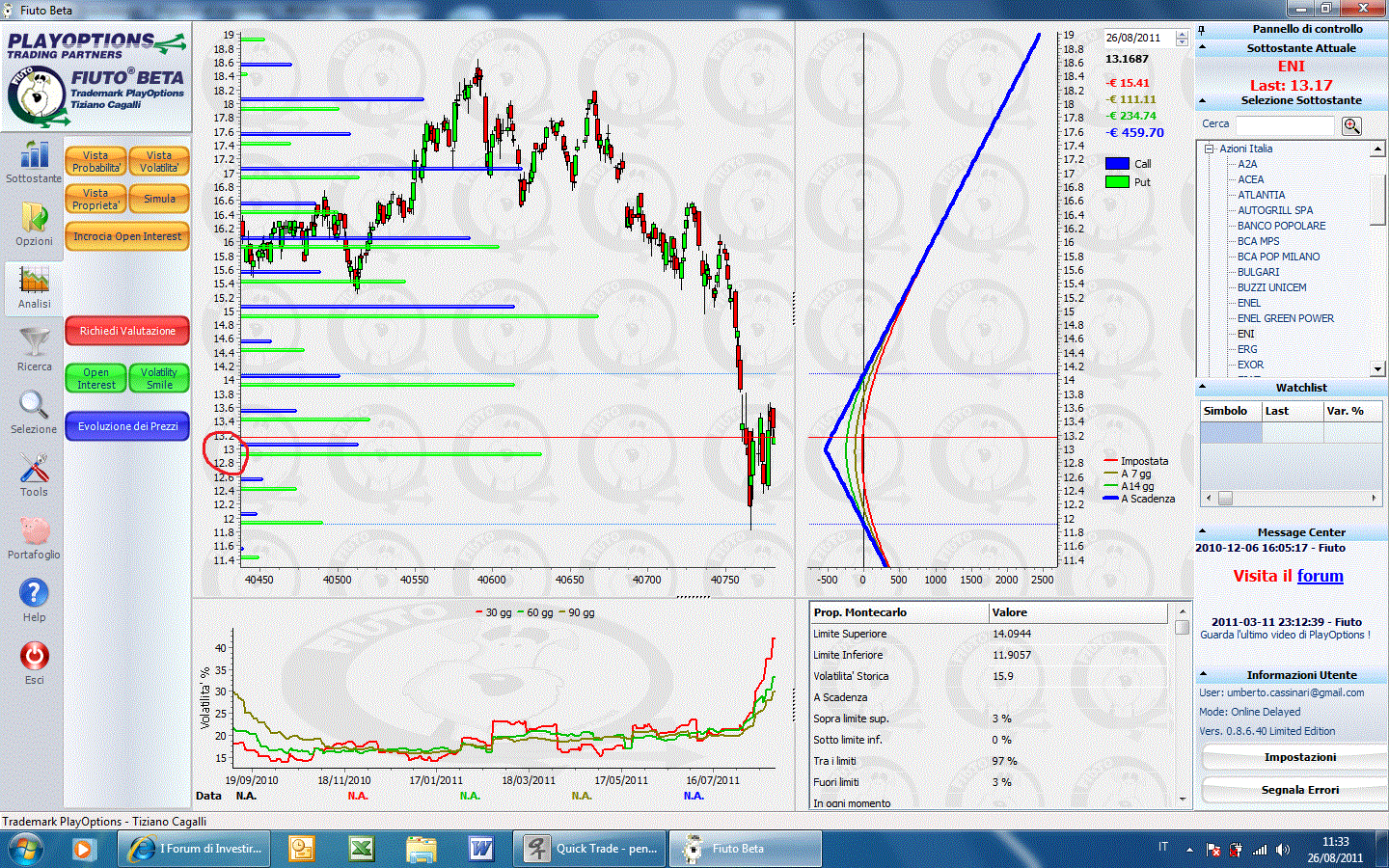Follow the forum link in Message Center
The image size is (1389, 868).
click(1320, 576)
